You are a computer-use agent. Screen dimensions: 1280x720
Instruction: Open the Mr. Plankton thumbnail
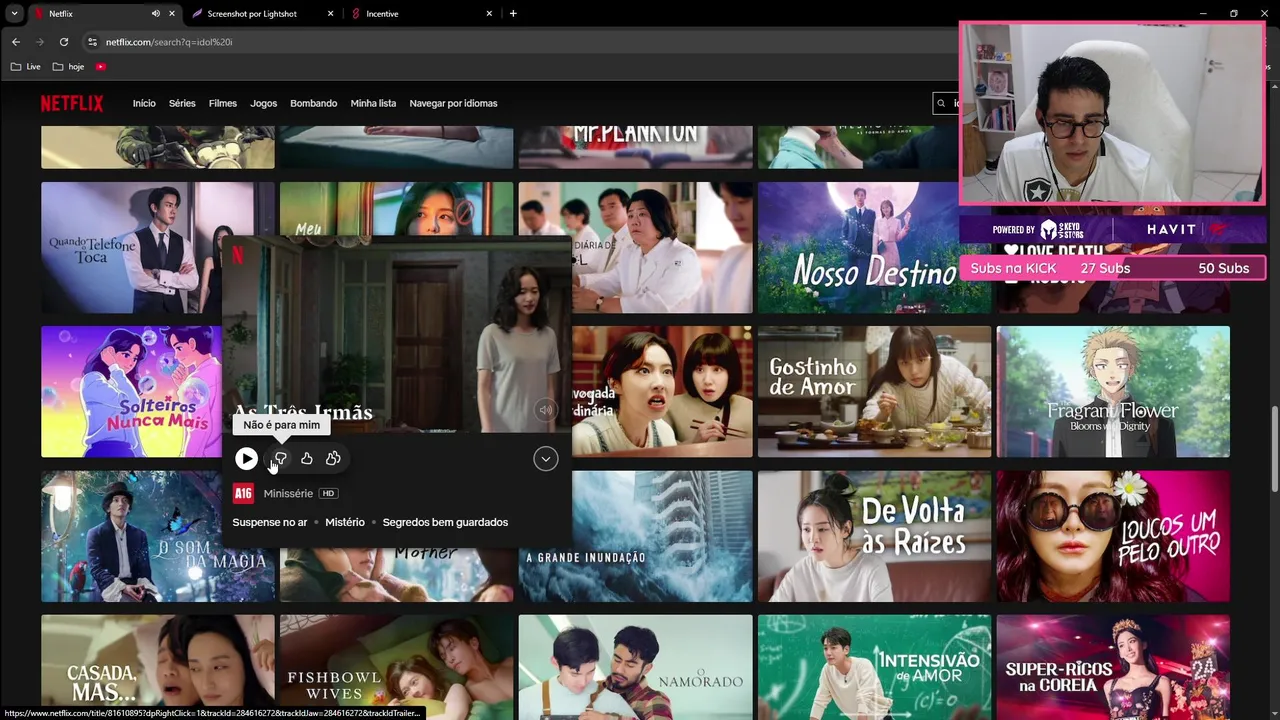pyautogui.click(x=635, y=147)
